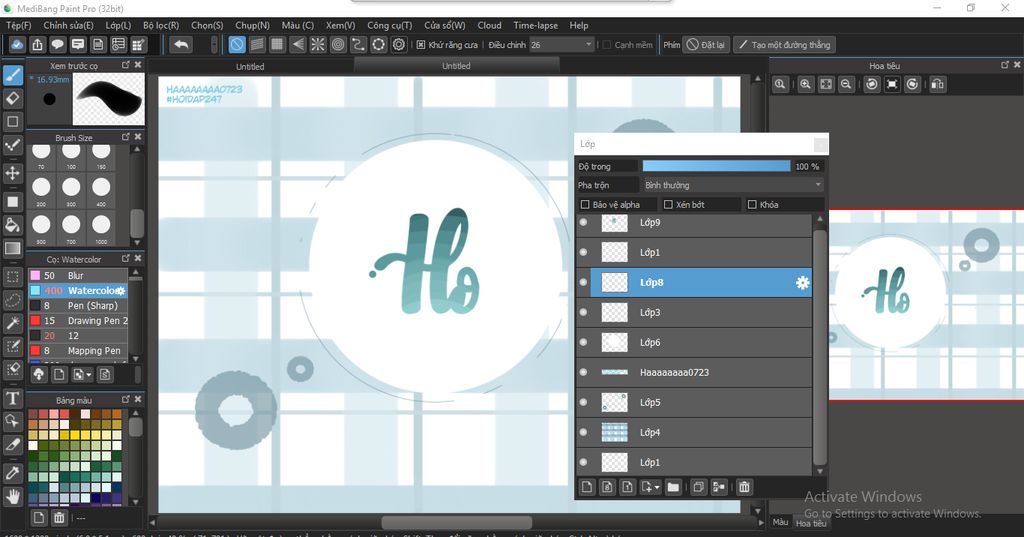The width and height of the screenshot is (1024, 537).
Task: Open the Tệp(F) menu
Action: (x=18, y=25)
